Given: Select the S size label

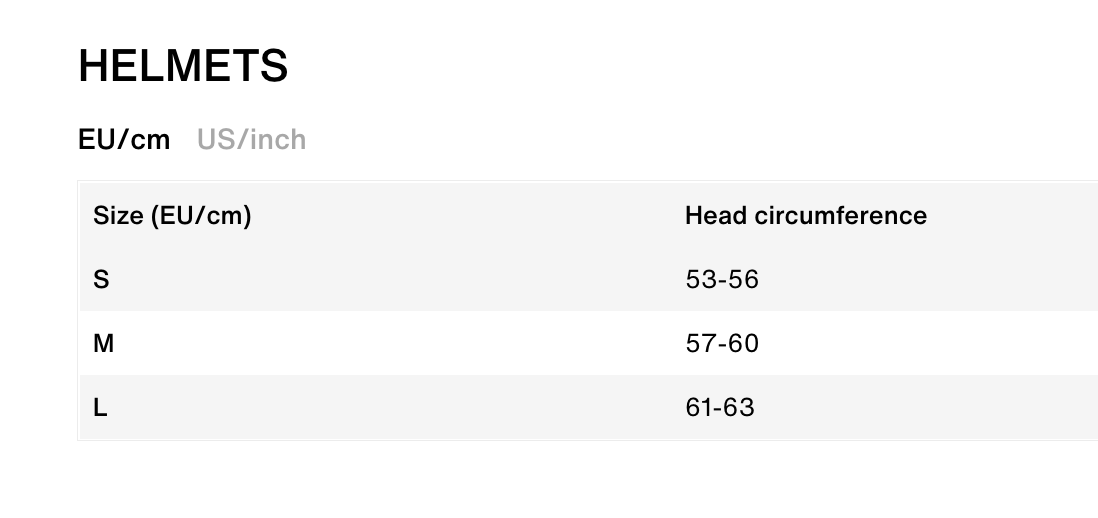Looking at the screenshot, I should point(101,279).
